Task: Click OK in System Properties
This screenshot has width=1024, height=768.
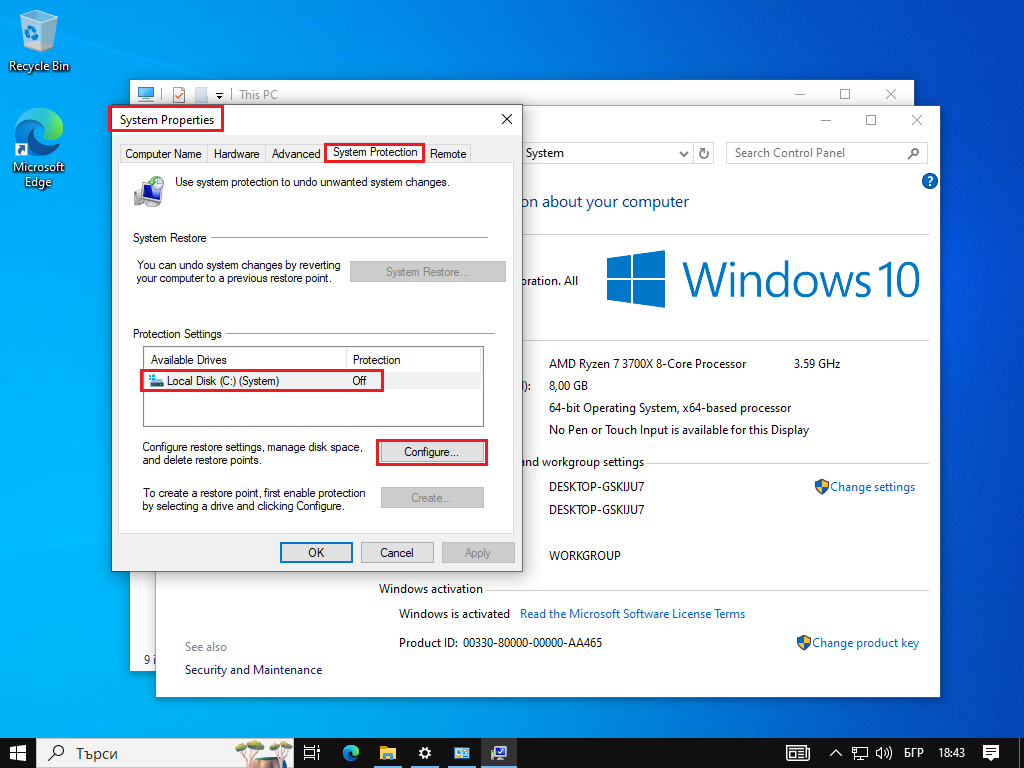Action: tap(316, 552)
